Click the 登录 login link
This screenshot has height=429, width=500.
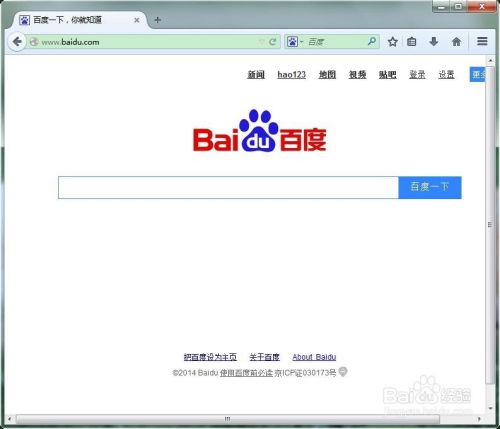(x=417, y=75)
